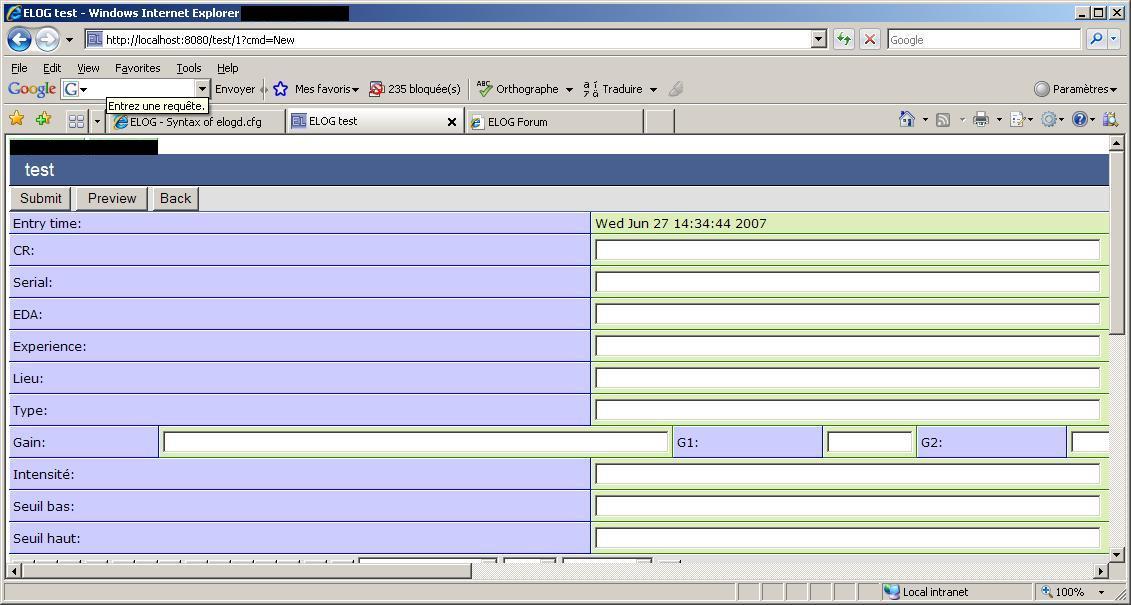This screenshot has height=605, width=1131.
Task: Open the File menu
Action: [19, 68]
